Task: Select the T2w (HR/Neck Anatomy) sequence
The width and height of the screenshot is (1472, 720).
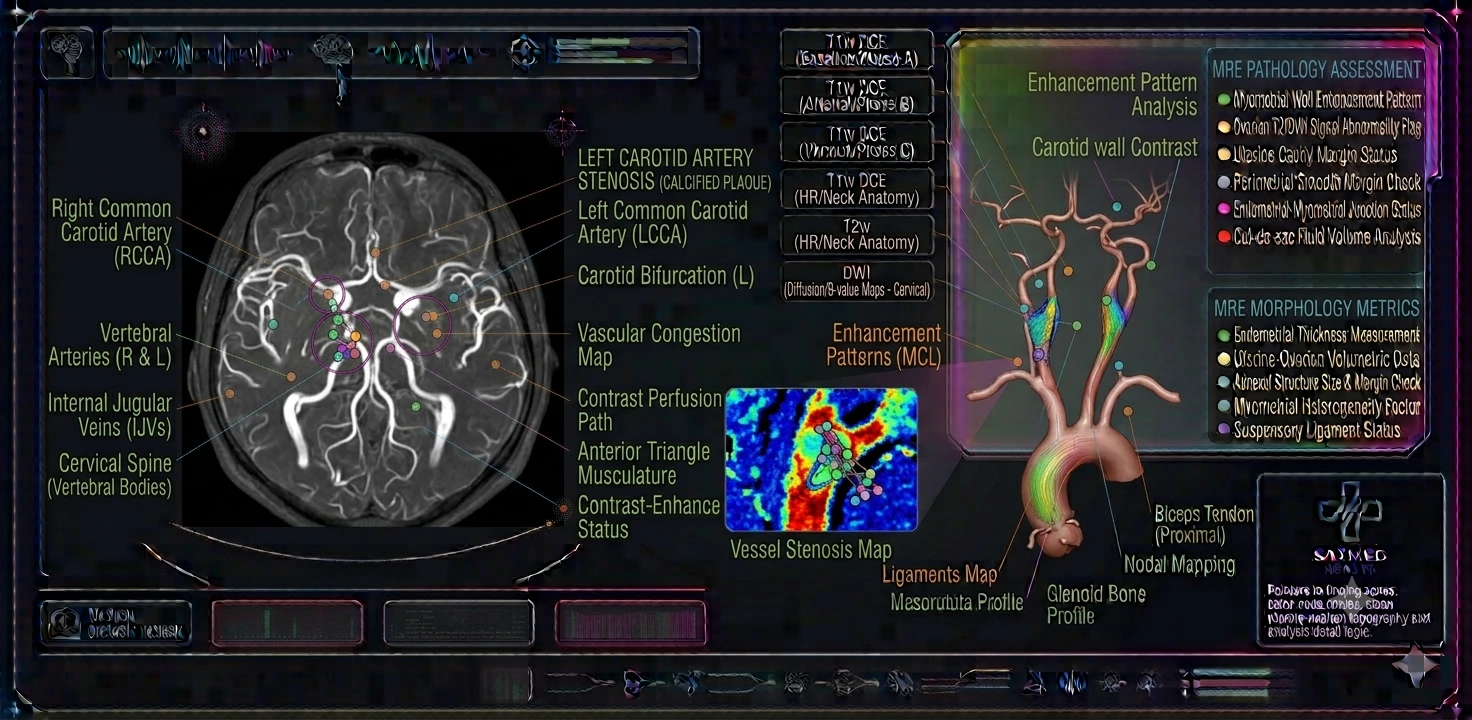Action: pyautogui.click(x=857, y=235)
